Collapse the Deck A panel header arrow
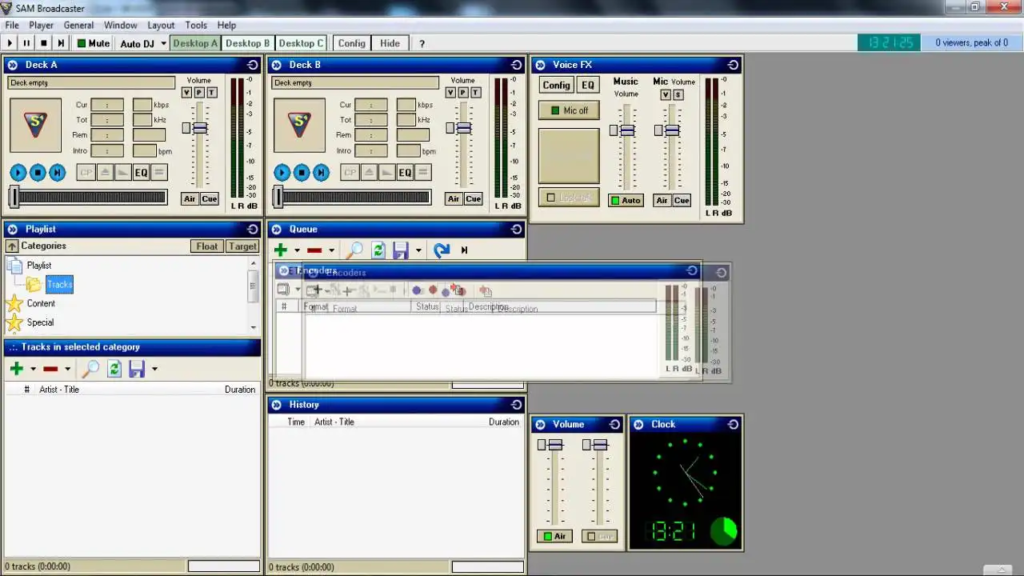This screenshot has height=576, width=1024. (12, 65)
